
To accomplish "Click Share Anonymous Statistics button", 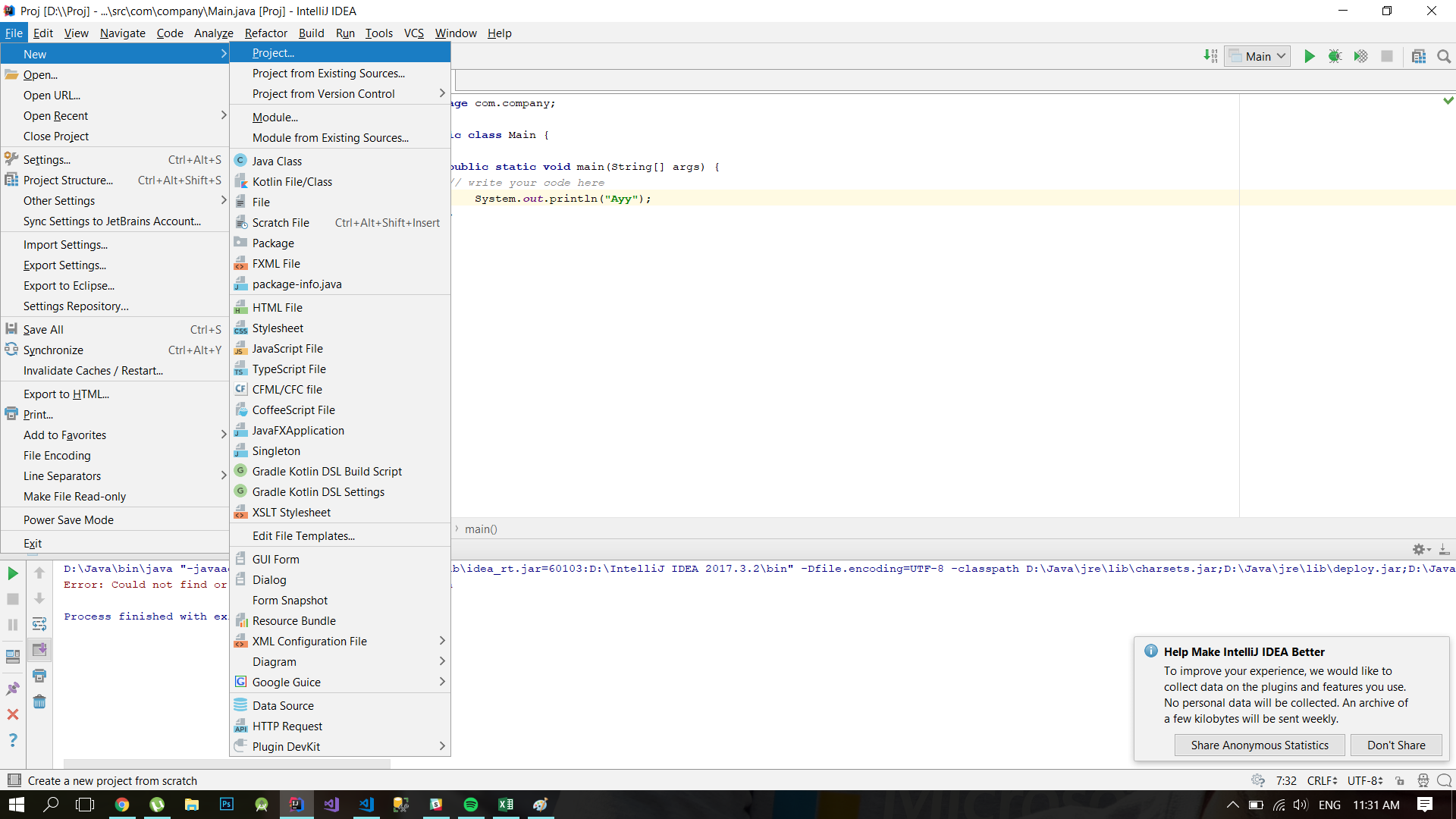I will [1260, 745].
